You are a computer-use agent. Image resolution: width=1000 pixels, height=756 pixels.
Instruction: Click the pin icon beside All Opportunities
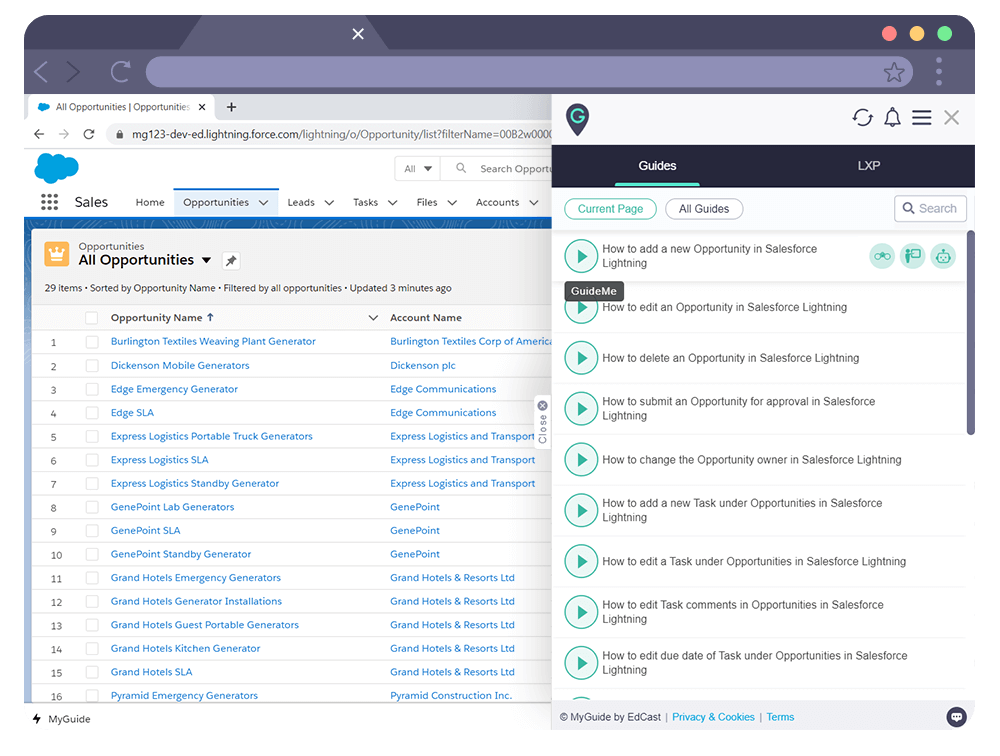point(231,260)
